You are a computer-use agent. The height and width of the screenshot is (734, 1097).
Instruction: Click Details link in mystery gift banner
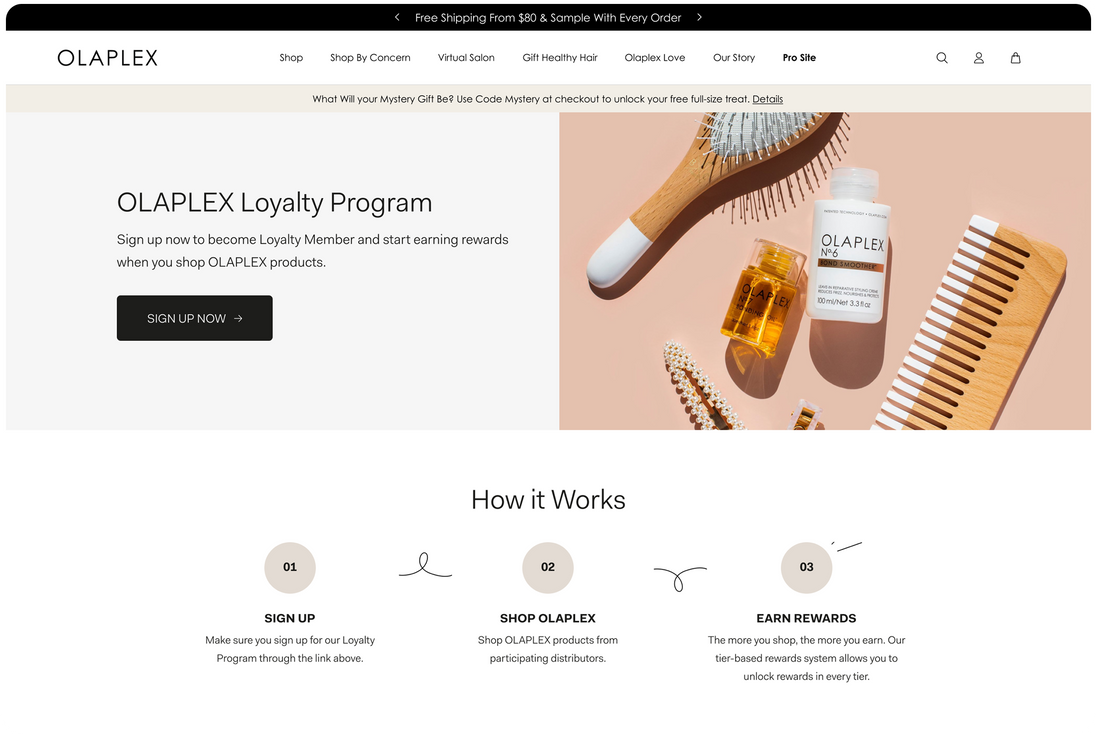click(x=767, y=99)
